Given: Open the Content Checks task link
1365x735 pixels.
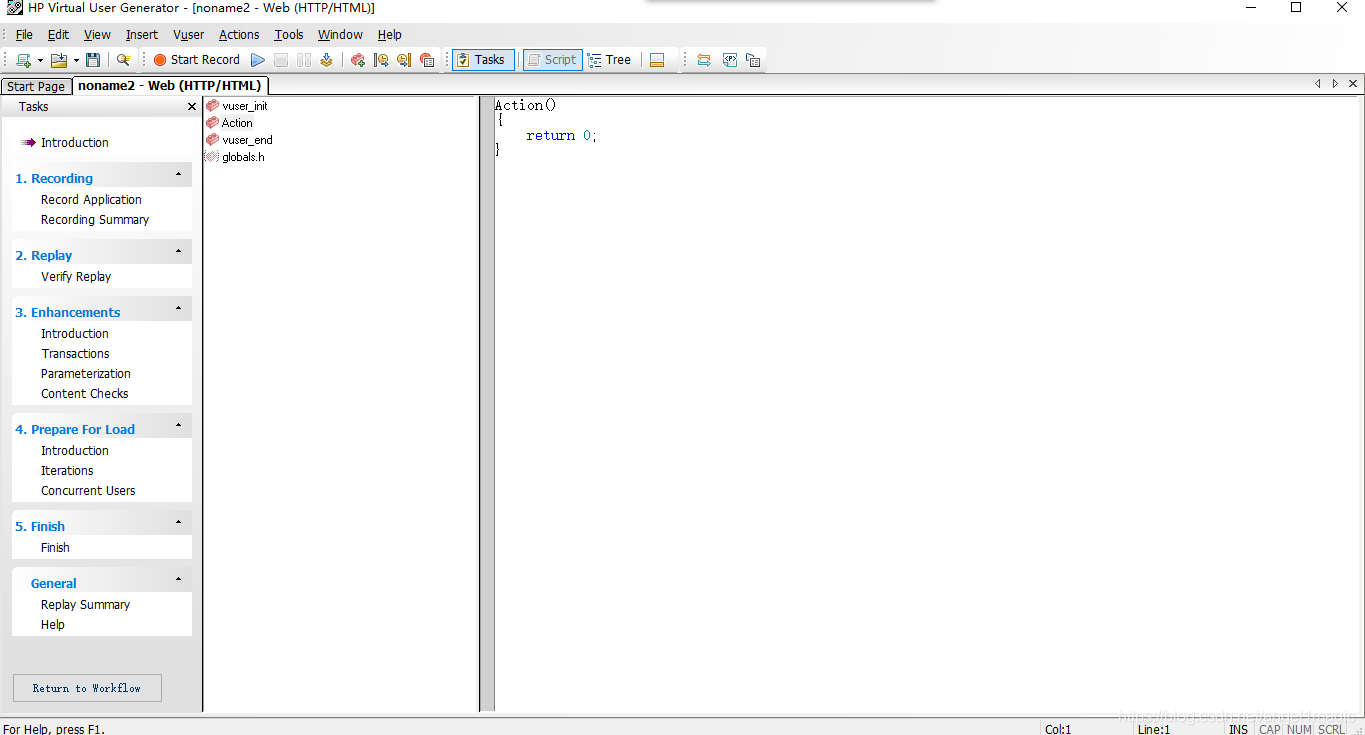Looking at the screenshot, I should pyautogui.click(x=85, y=394).
